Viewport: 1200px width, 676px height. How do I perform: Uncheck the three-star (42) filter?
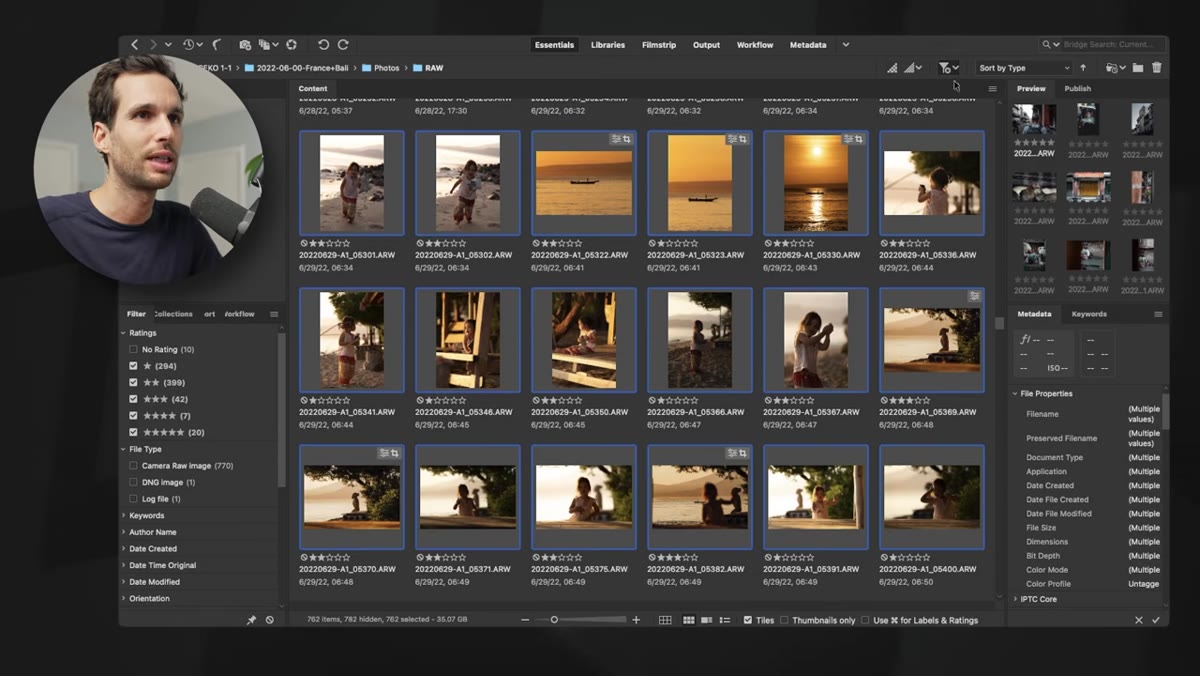[x=133, y=399]
